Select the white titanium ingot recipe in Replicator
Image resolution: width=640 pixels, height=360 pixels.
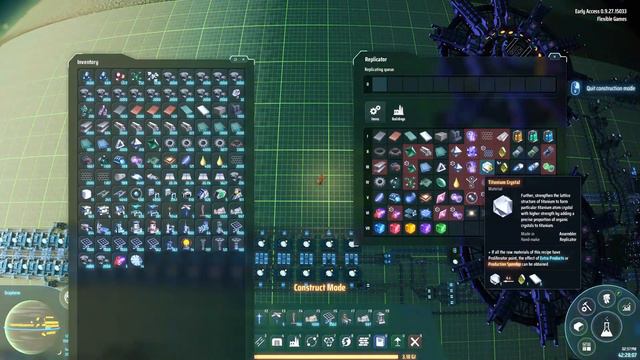pos(426,136)
